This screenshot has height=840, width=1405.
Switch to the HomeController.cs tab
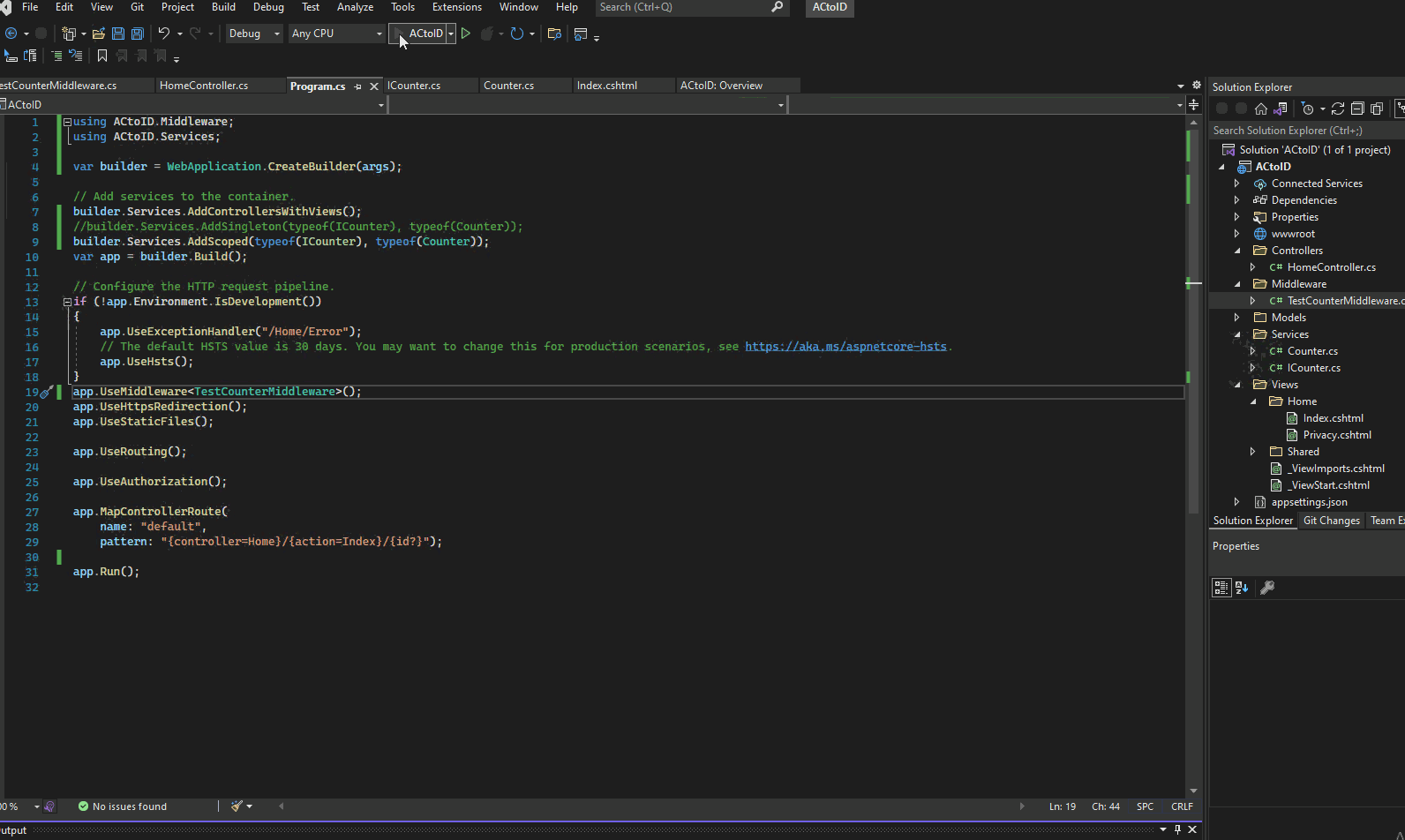(204, 86)
